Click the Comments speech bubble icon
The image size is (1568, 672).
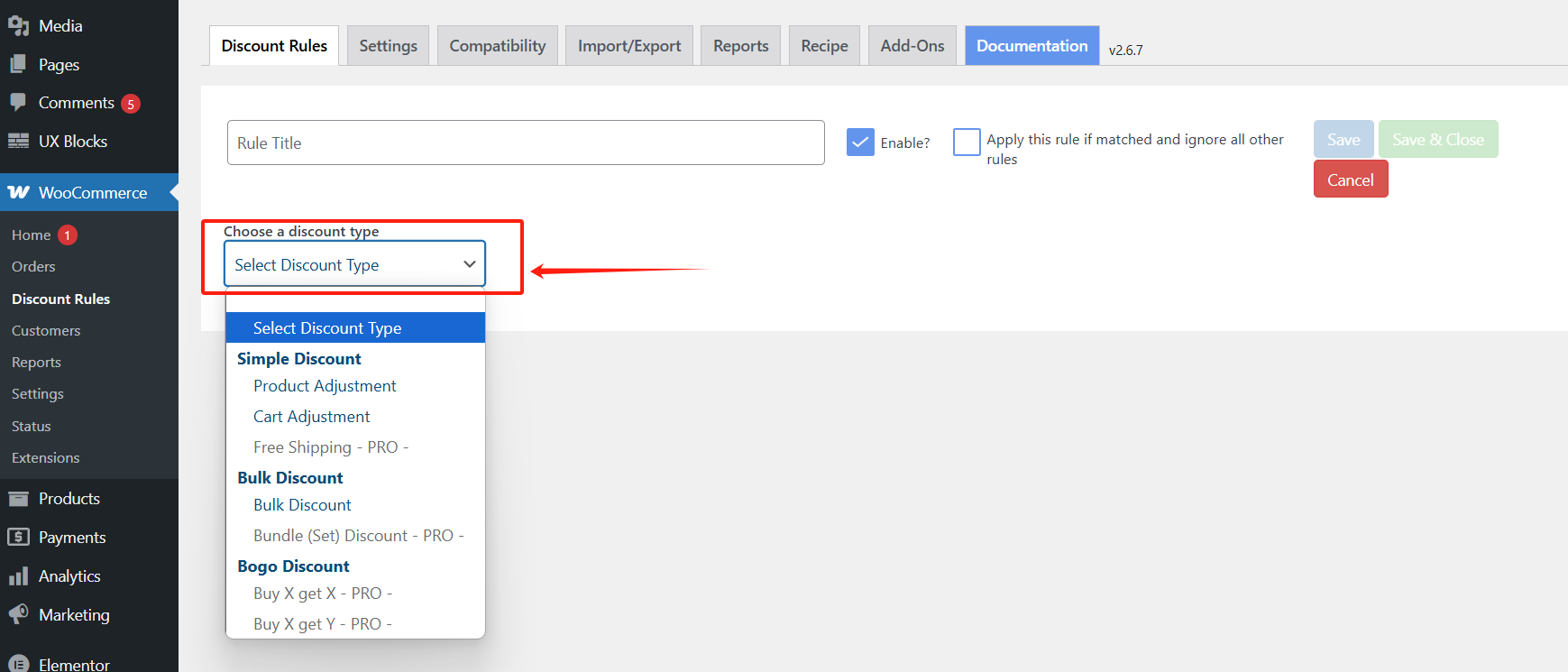(x=18, y=103)
